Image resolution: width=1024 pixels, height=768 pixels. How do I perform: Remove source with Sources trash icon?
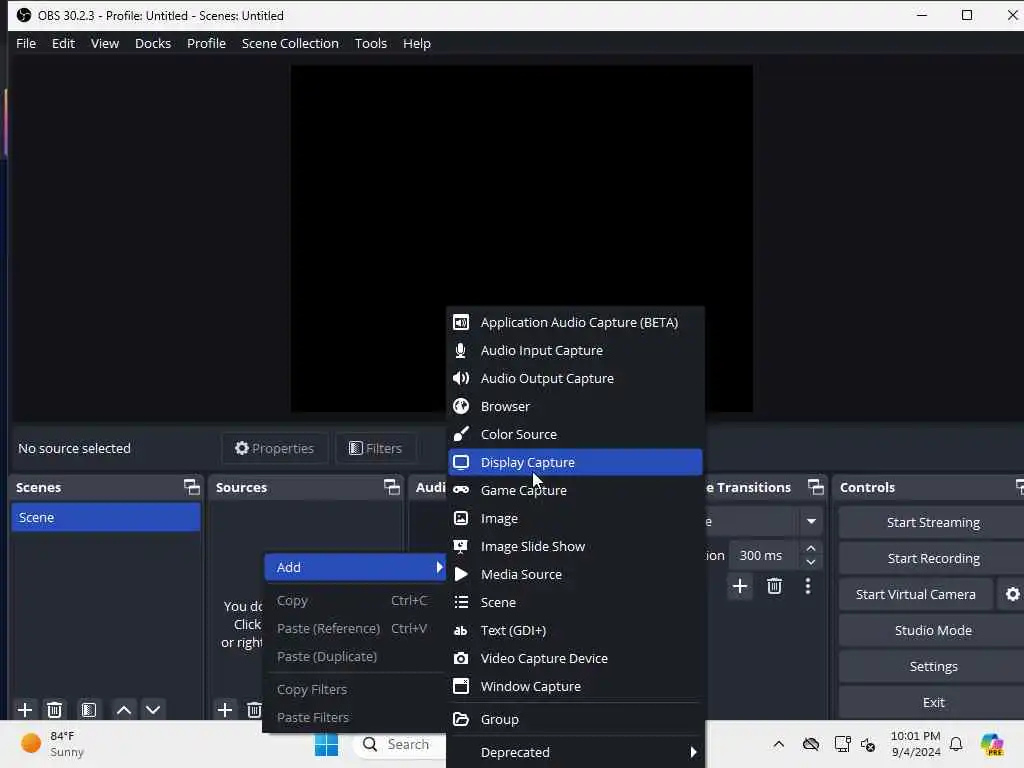[254, 709]
